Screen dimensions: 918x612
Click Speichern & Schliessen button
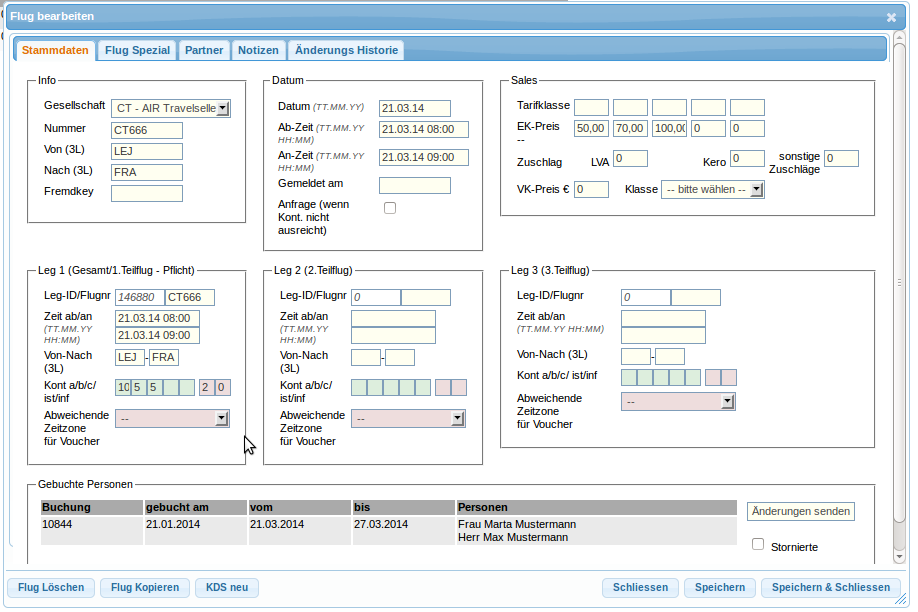[830, 587]
